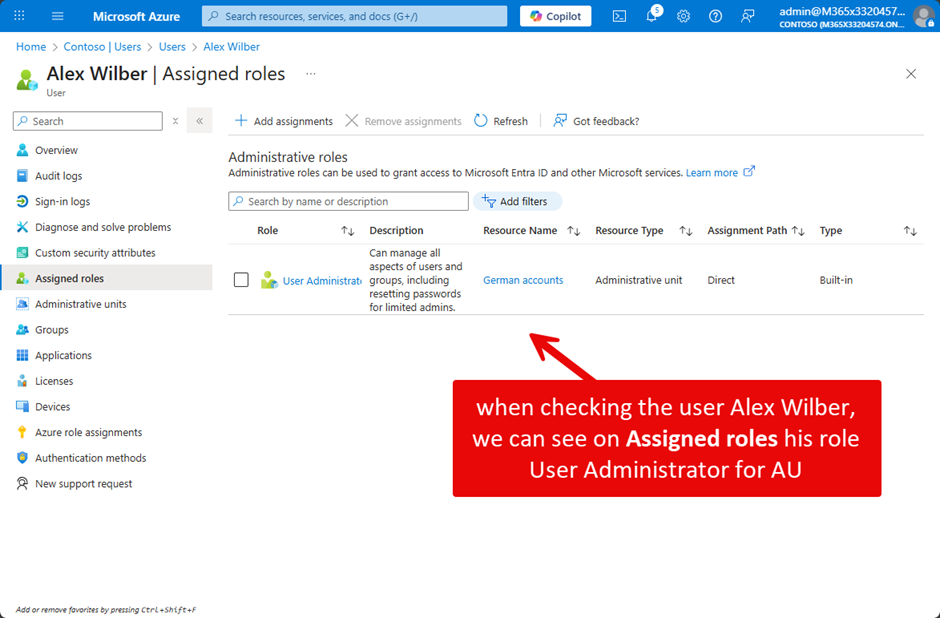Open Cloud Shell from the top bar

[619, 16]
